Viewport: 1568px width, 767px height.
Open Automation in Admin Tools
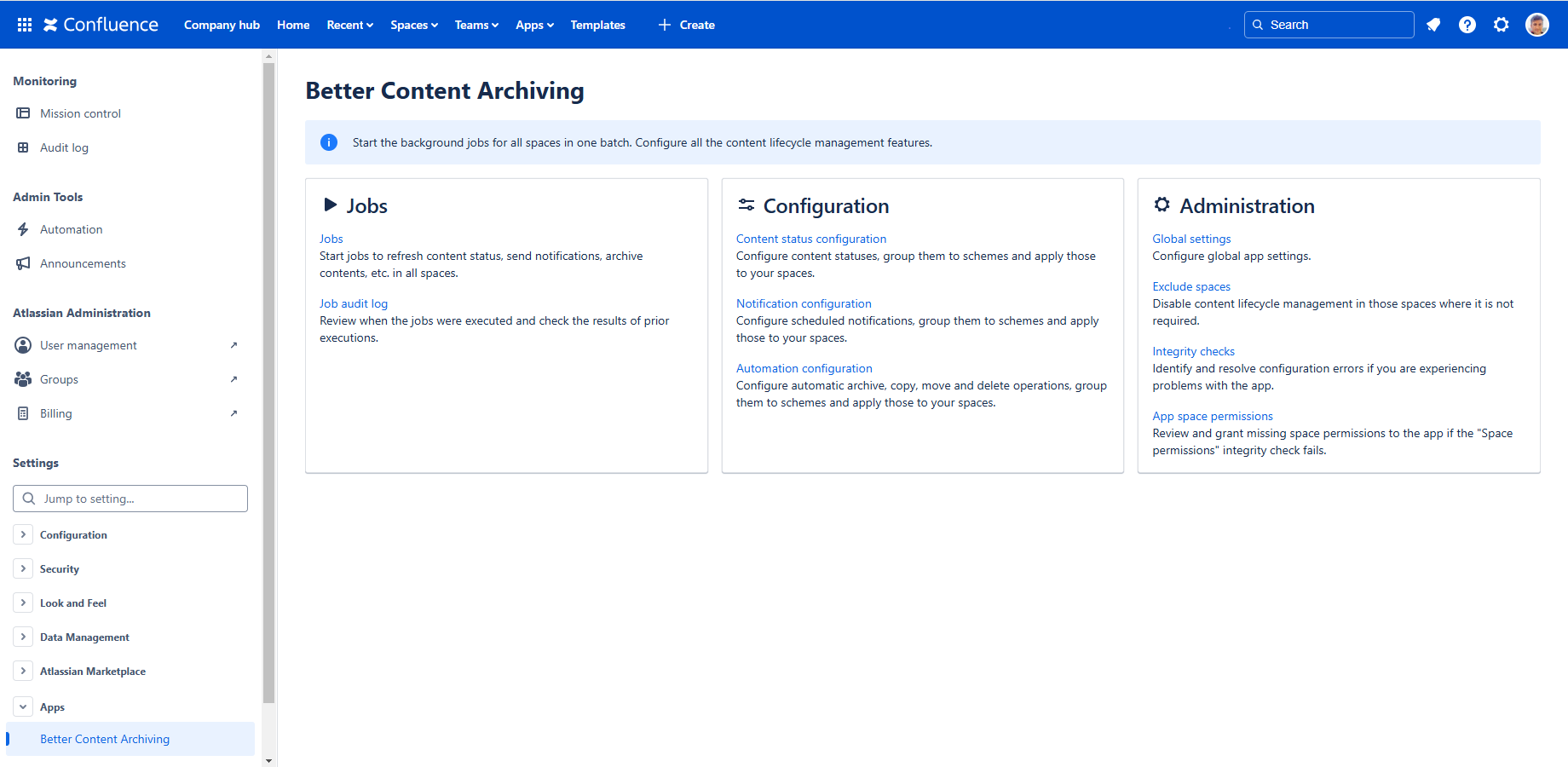tap(71, 229)
